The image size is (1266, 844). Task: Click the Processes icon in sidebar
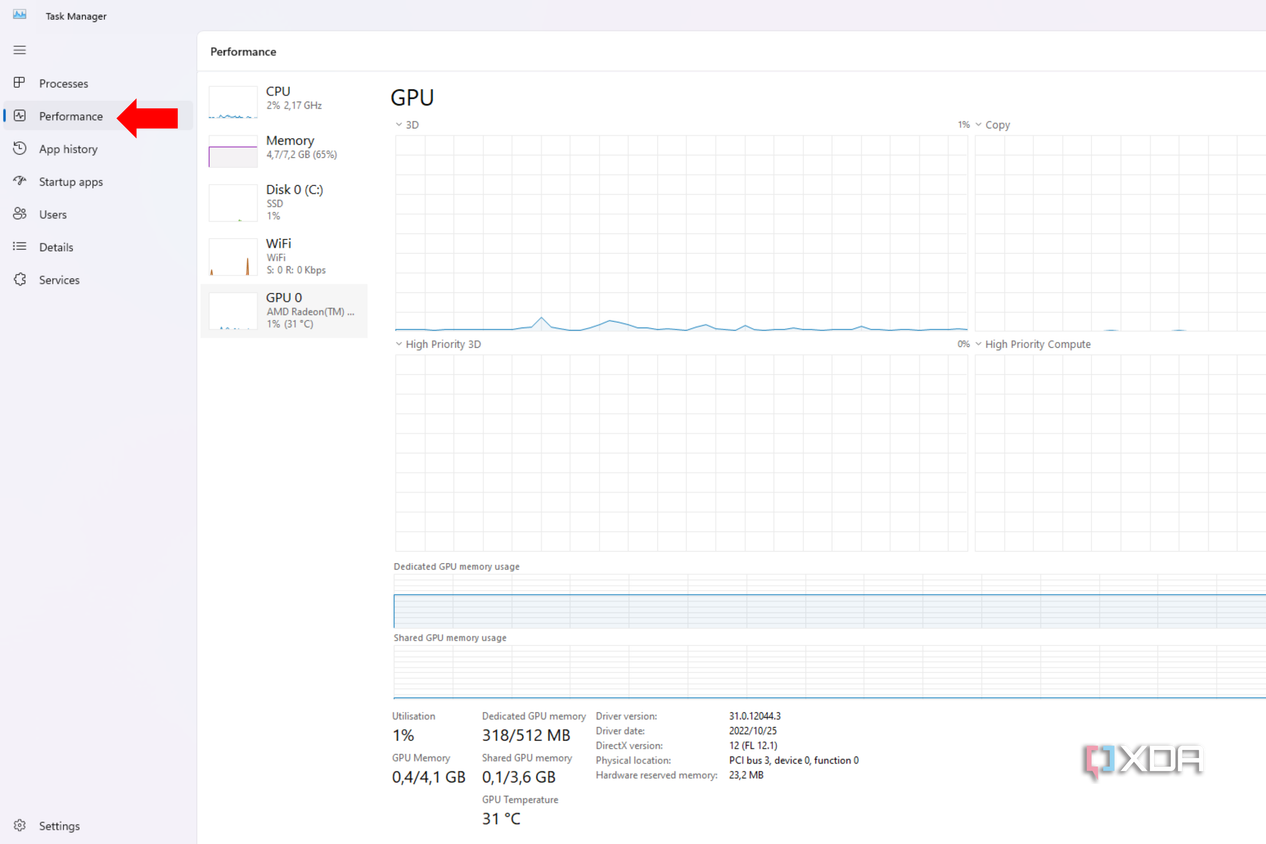tap(19, 83)
